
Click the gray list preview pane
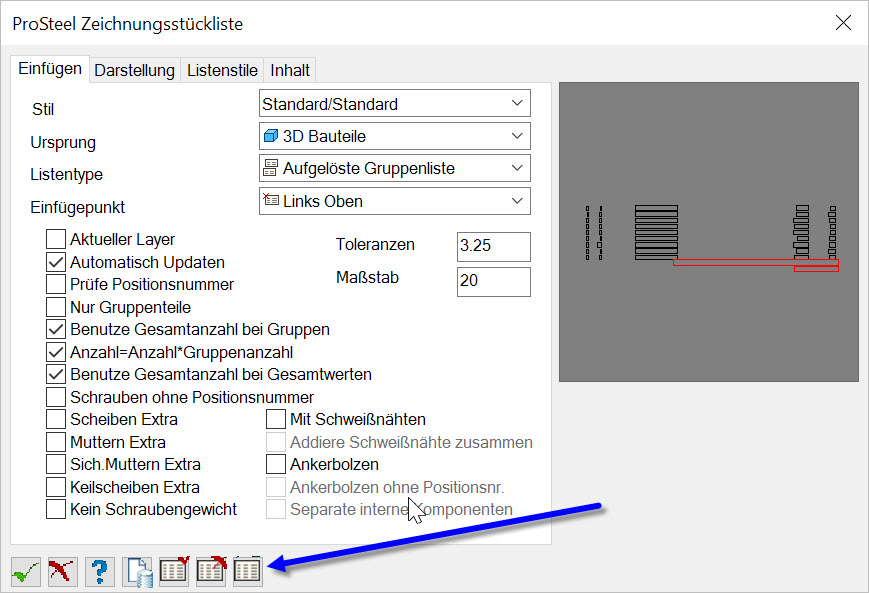pyautogui.click(x=709, y=232)
